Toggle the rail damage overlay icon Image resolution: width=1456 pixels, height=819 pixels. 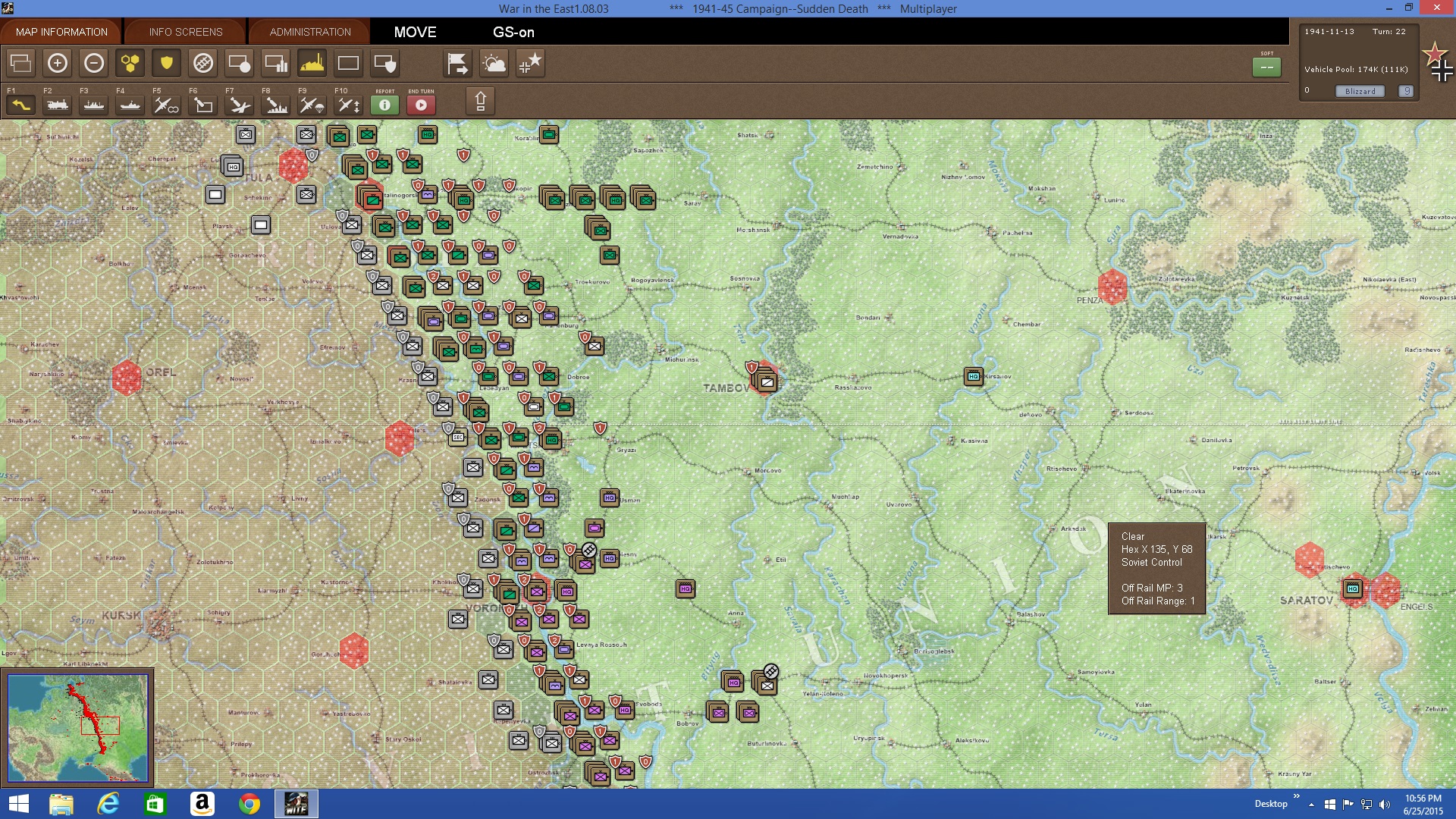[x=202, y=63]
